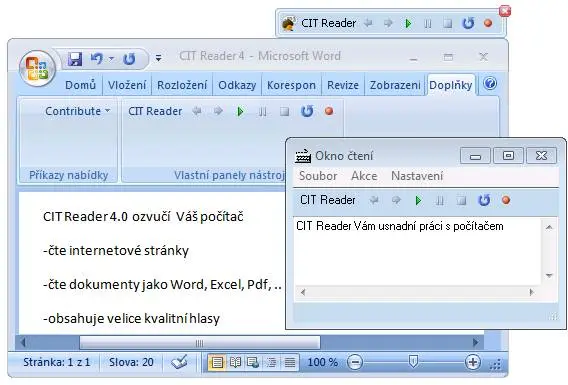This screenshot has width=568, height=385.
Task: Stop reading in the Okno čtení CIT Reader toolbar
Action: 461,200
